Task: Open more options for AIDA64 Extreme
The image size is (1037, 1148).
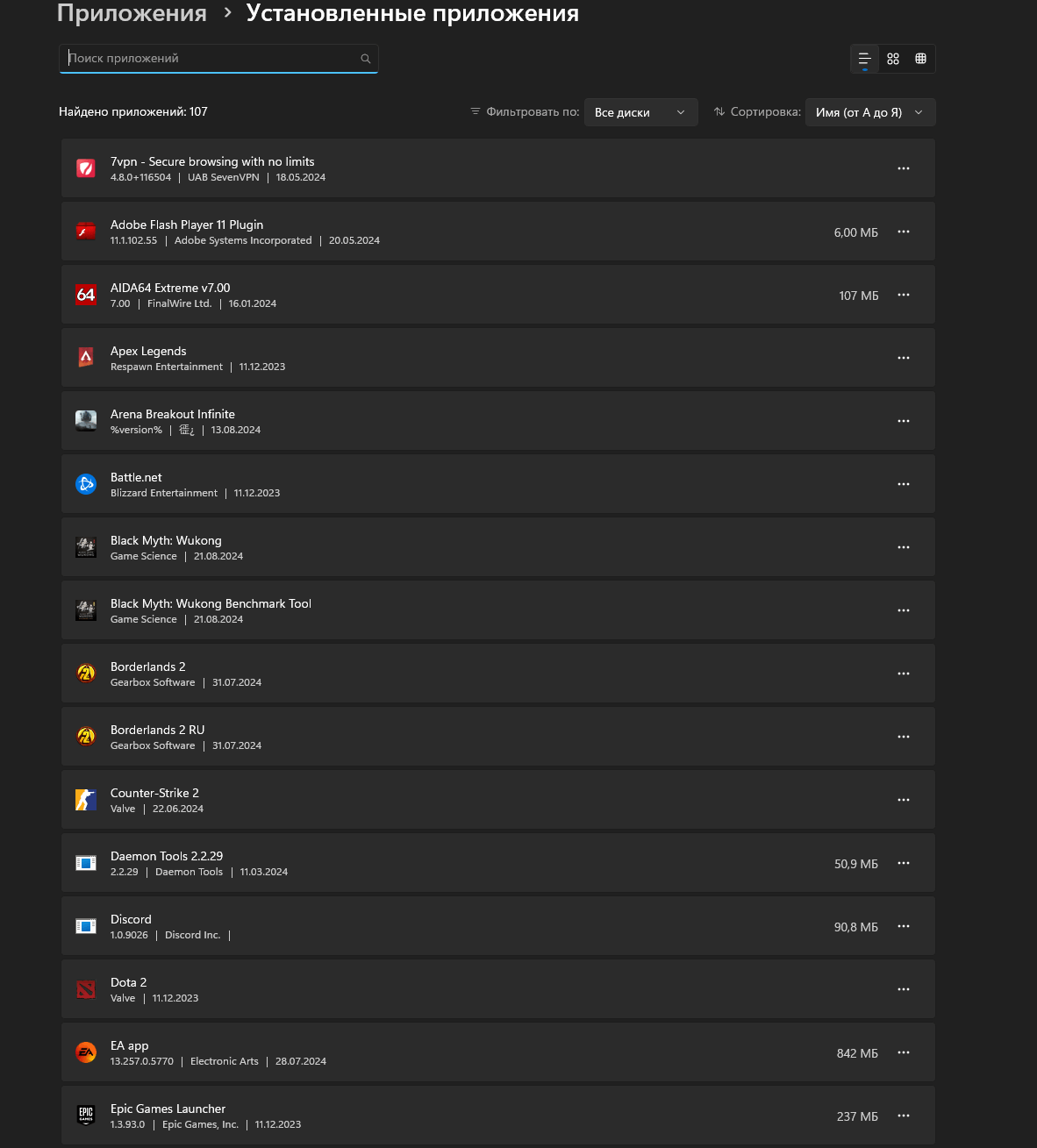Action: click(904, 295)
